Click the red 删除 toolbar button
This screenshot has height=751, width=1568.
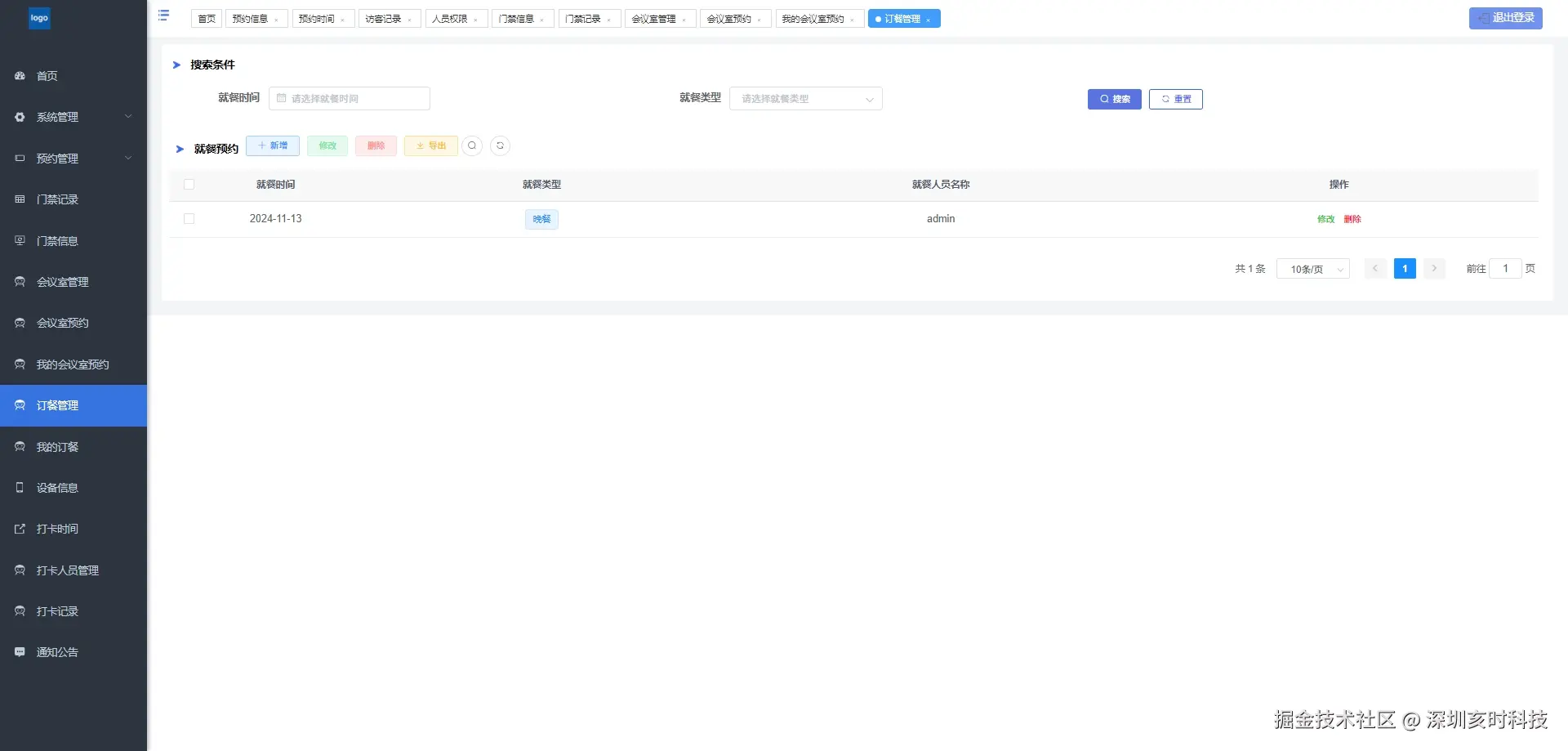tap(376, 145)
